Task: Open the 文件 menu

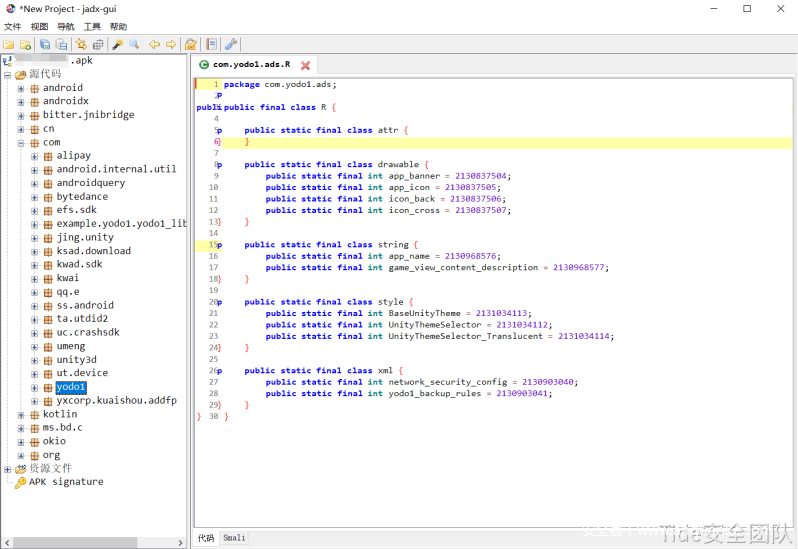Action: click(12, 26)
